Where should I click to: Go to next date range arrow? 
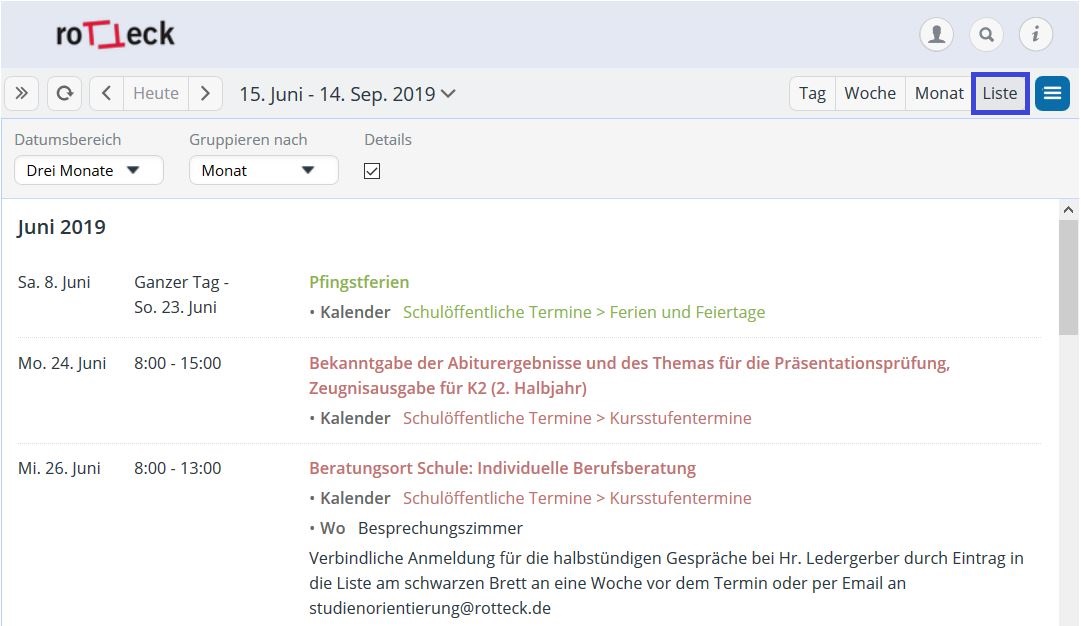[205, 93]
